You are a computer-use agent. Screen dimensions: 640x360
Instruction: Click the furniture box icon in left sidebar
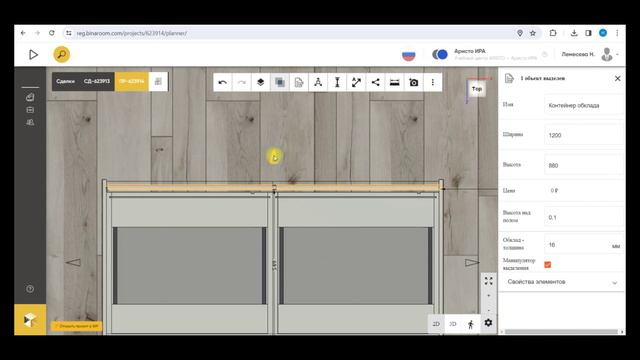30,110
